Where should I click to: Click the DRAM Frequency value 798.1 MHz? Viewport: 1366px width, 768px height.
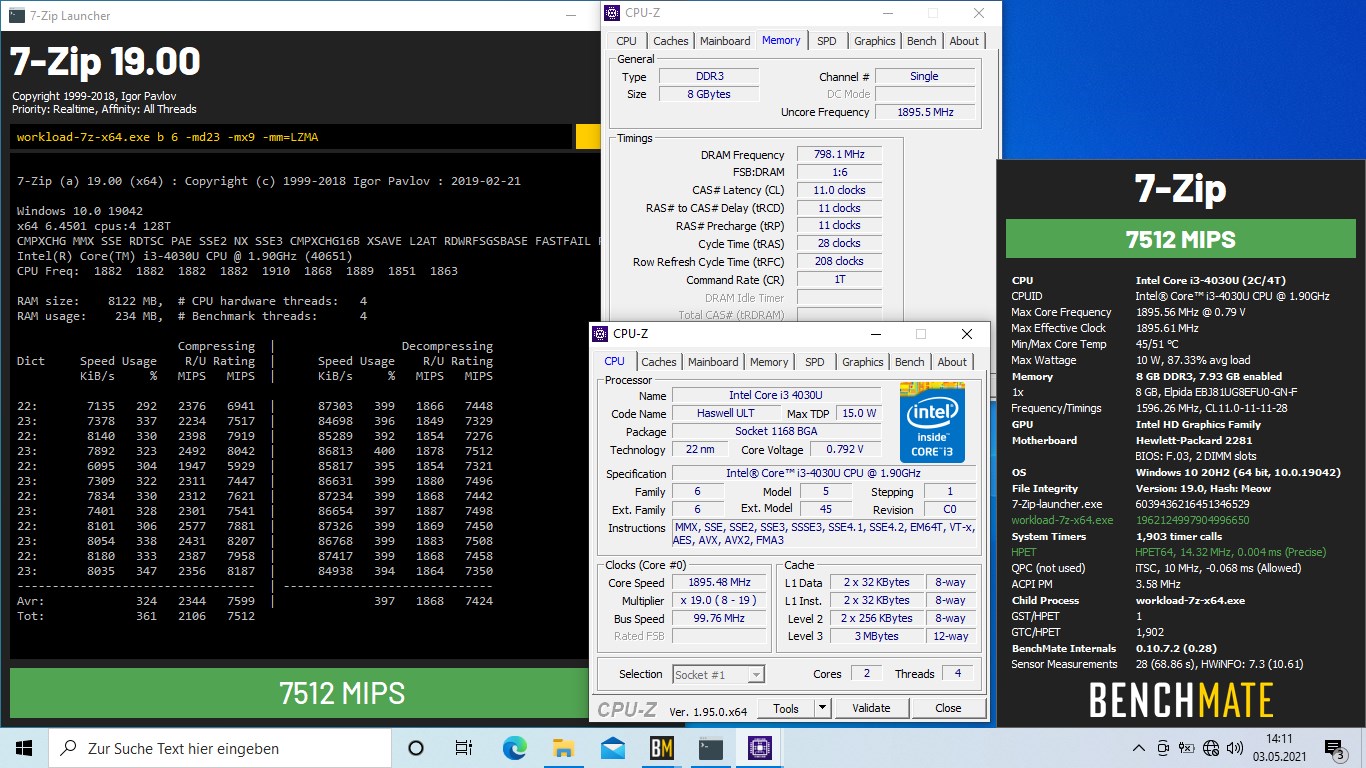(840, 155)
